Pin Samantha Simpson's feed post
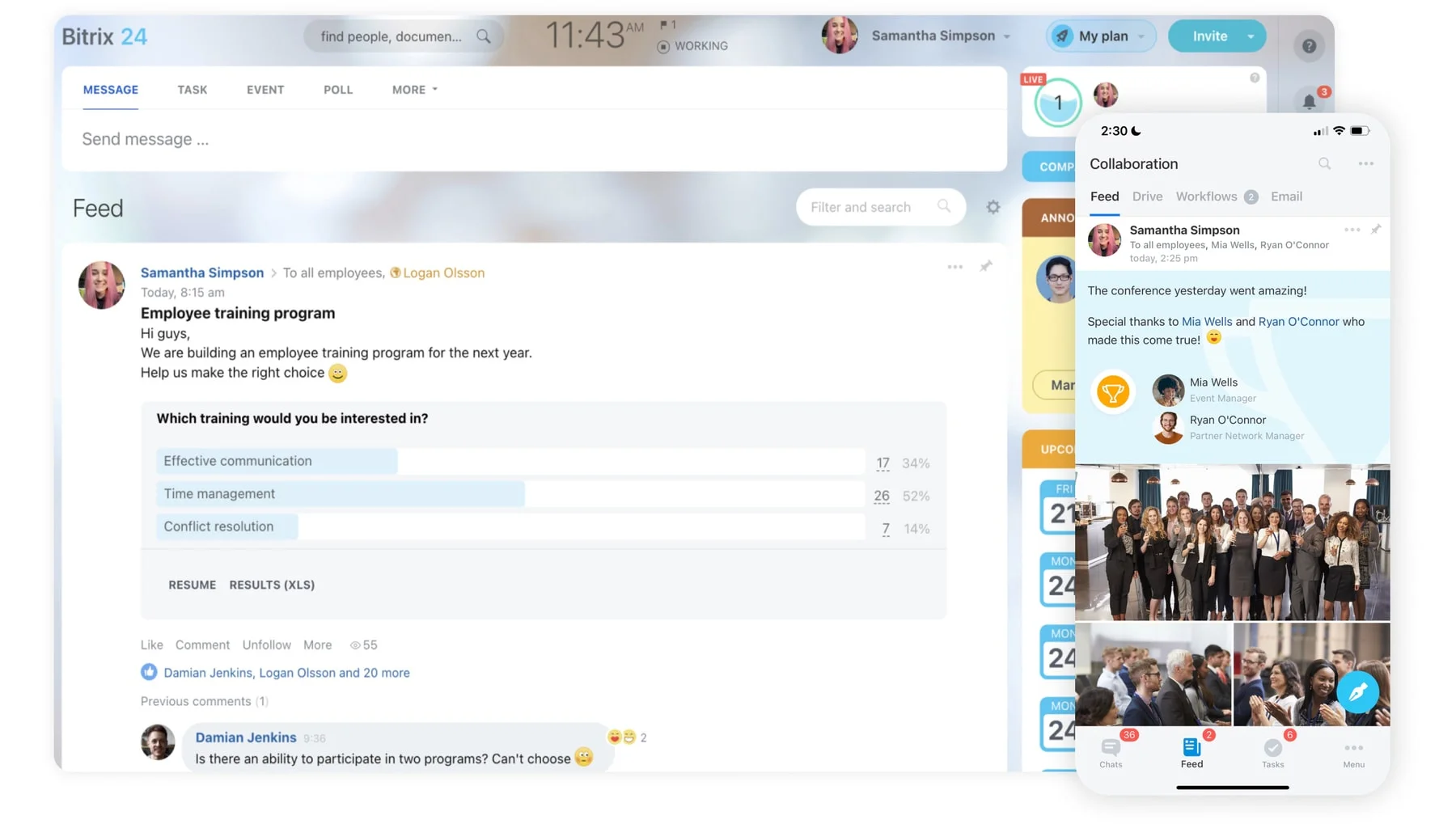 click(986, 267)
